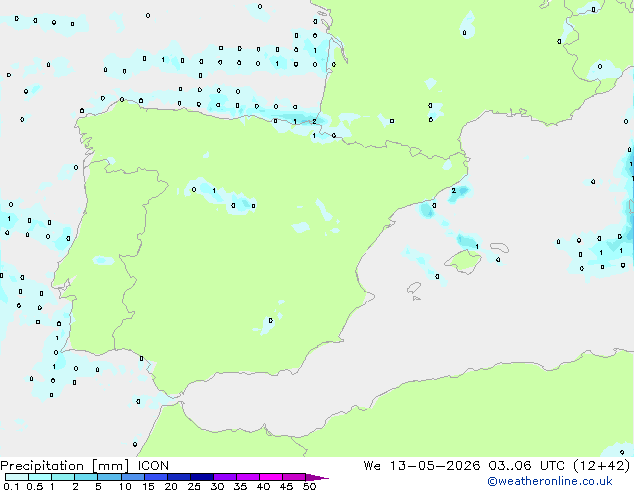634x490 pixels.
Task: Click the 'ICON' model name label
Action: coord(153,466)
